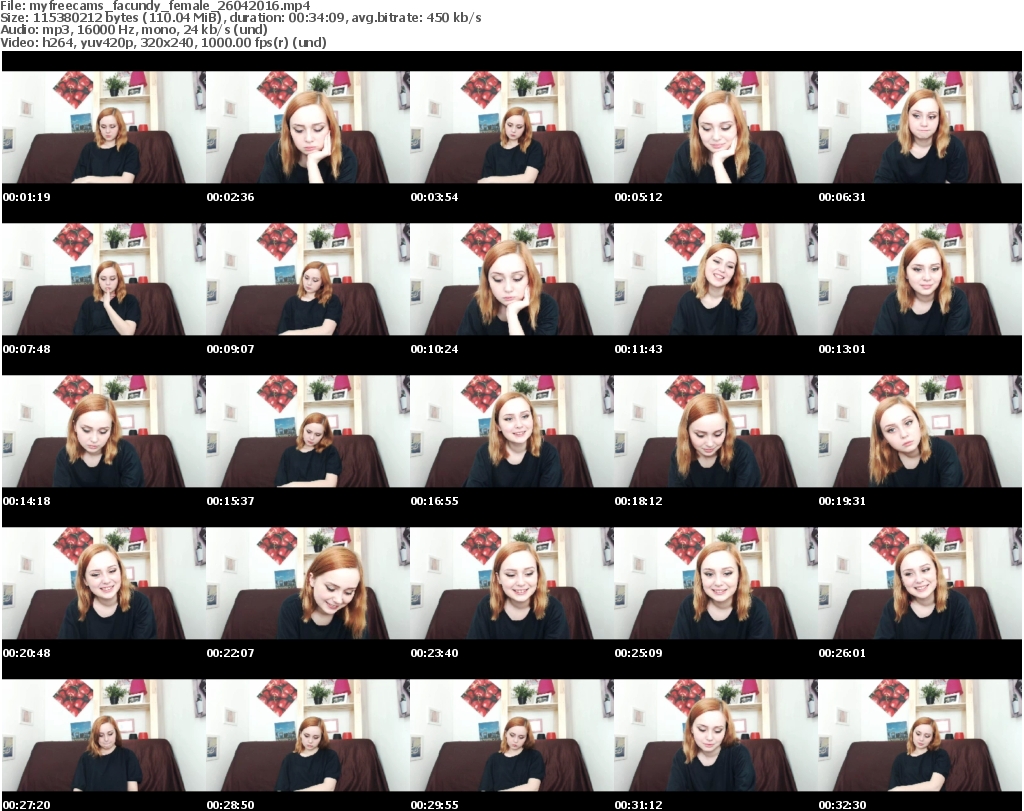The height and width of the screenshot is (811, 1024).
Task: Select the thumbnail at 00:03:54
Action: pyautogui.click(x=511, y=127)
